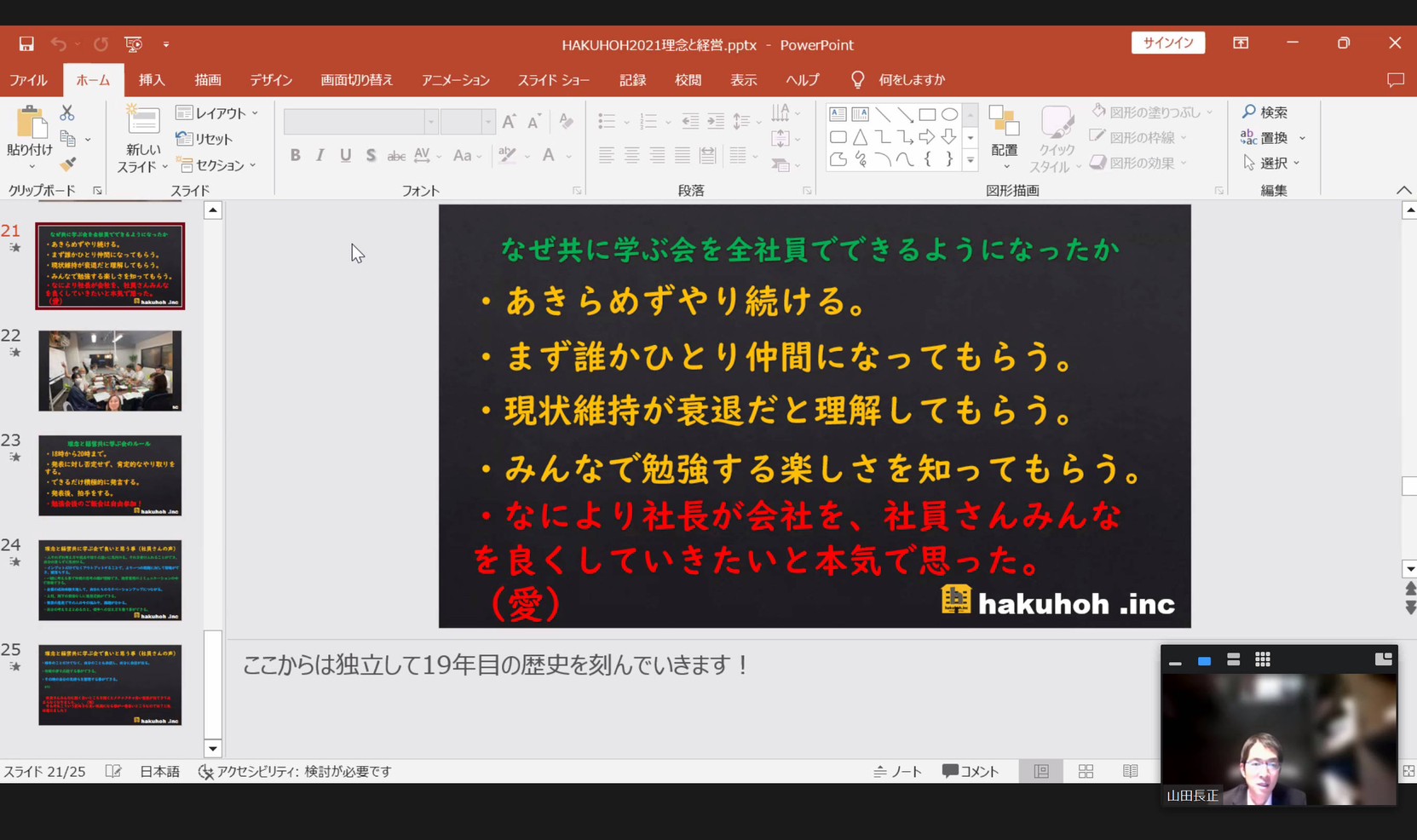Viewport: 1417px width, 840px height.
Task: Toggle Strikethrough formatting
Action: (x=396, y=155)
